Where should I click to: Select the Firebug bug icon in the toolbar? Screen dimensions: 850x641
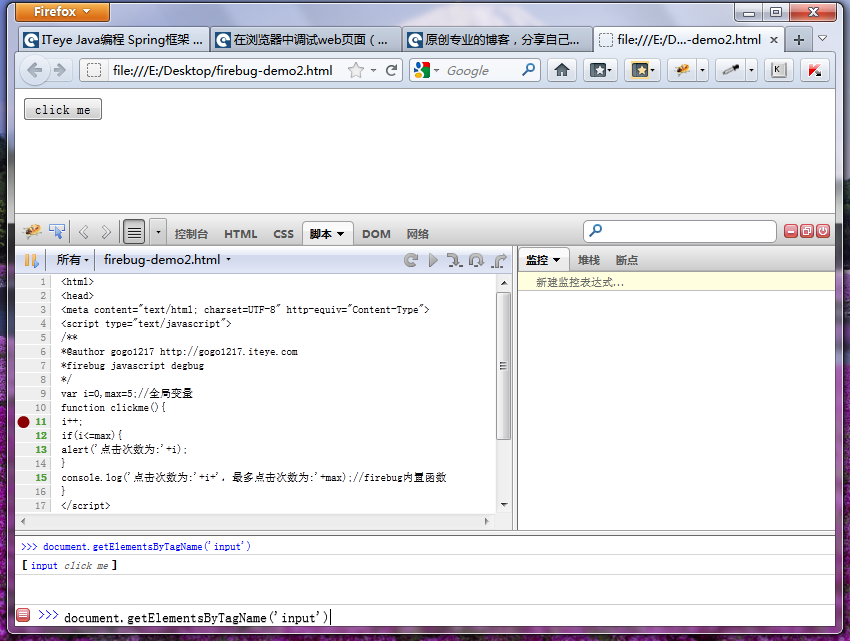(30, 232)
